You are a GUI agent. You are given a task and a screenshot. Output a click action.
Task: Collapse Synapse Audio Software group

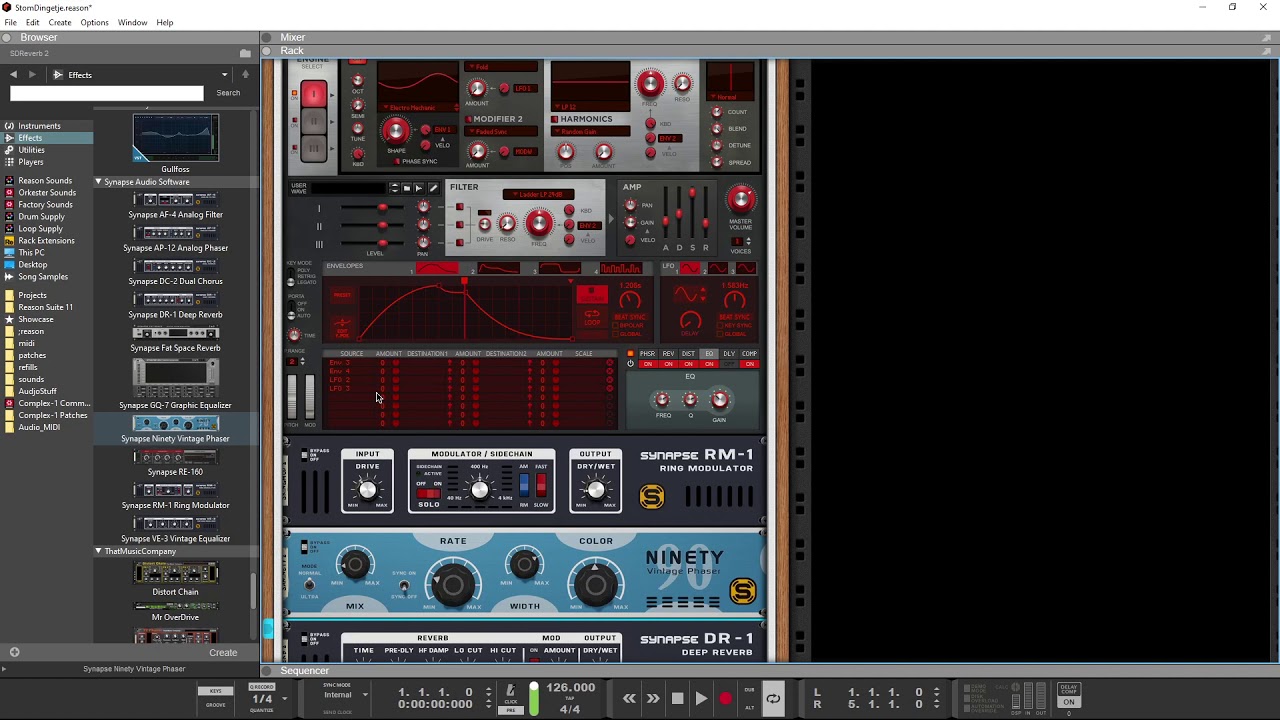coord(99,182)
